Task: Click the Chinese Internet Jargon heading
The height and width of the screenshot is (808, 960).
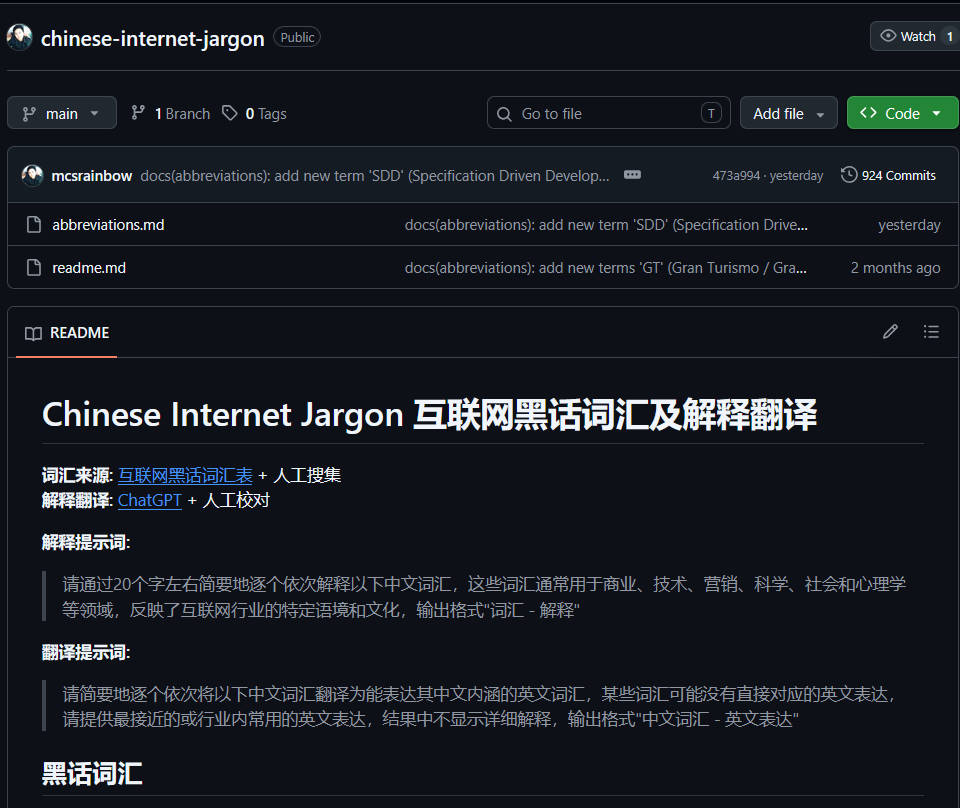Action: [429, 414]
